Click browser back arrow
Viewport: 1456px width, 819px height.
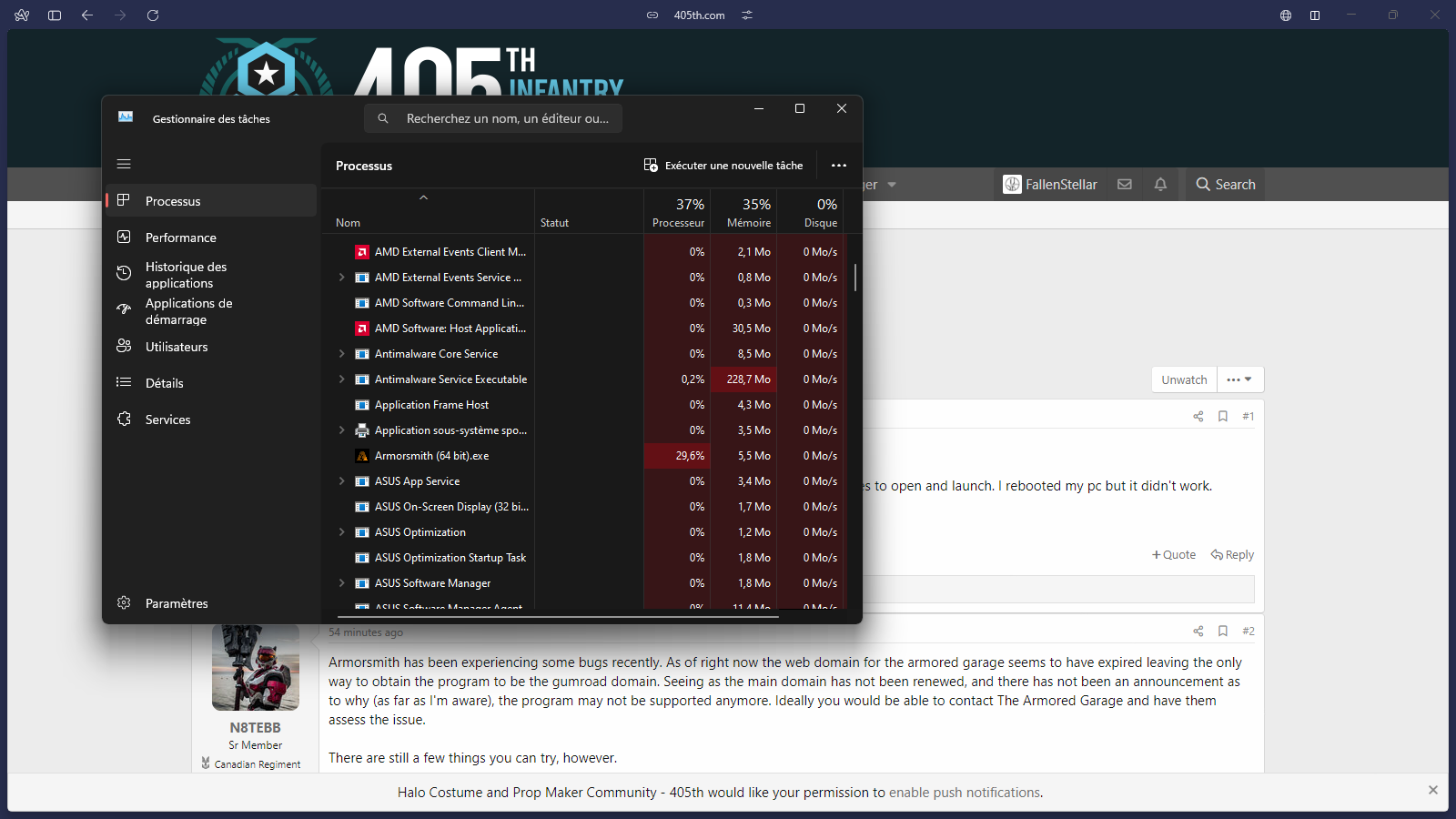(x=87, y=15)
